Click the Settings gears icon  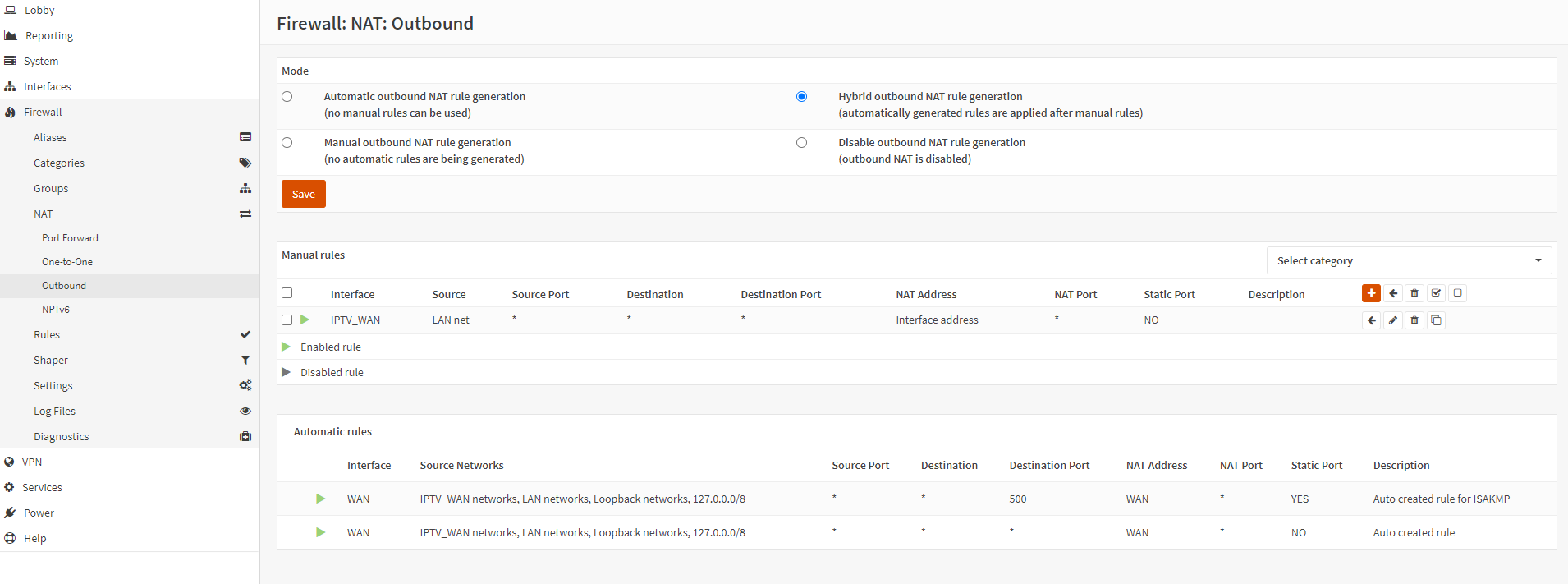tap(245, 385)
